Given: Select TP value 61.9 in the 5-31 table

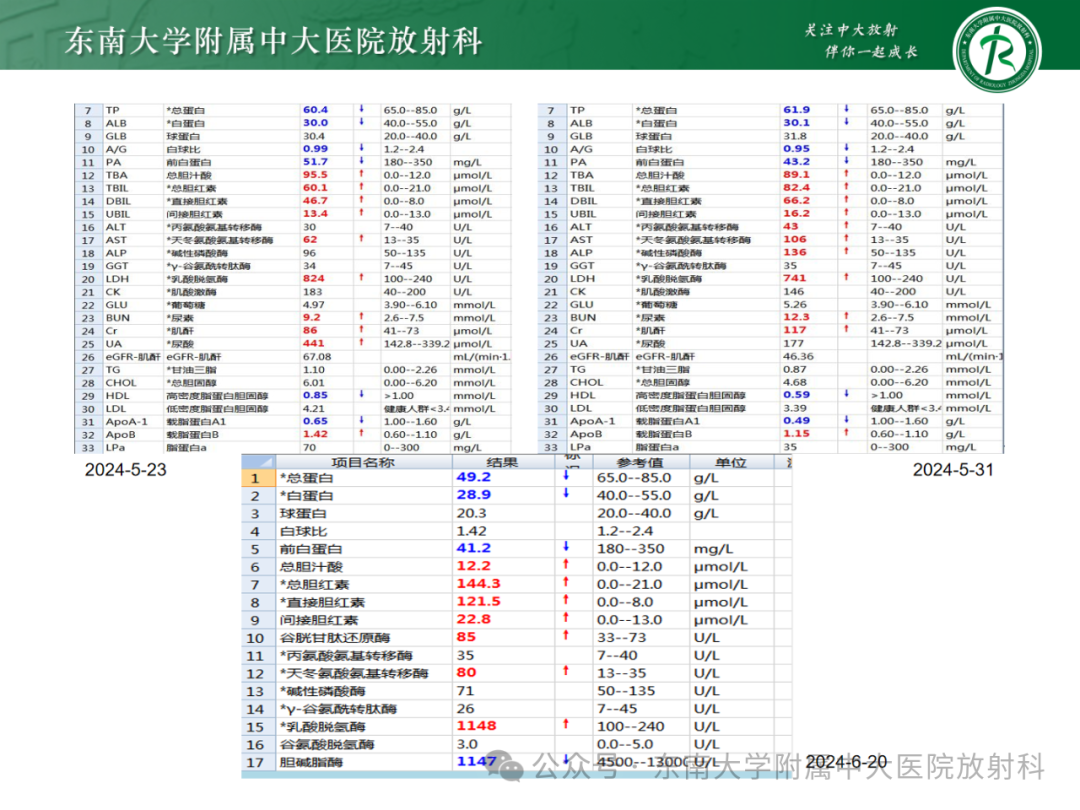Looking at the screenshot, I should coord(796,110).
